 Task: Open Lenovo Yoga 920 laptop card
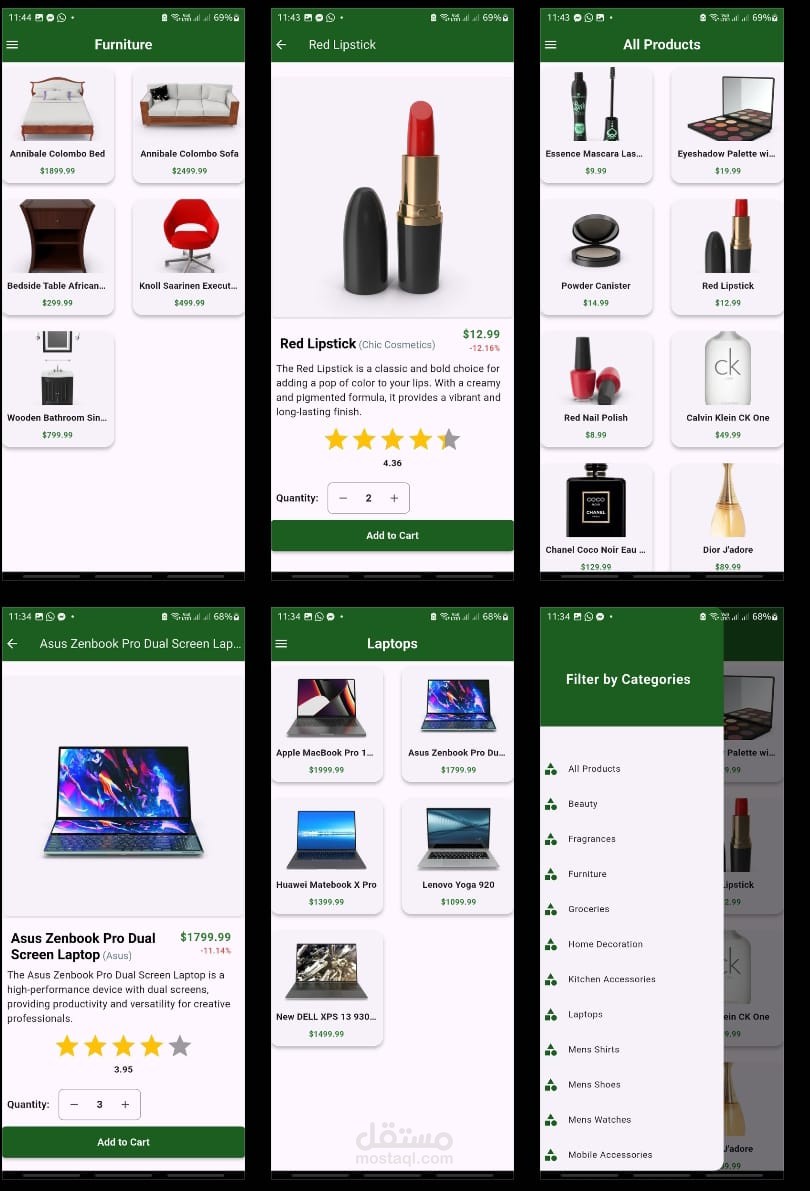click(x=458, y=856)
